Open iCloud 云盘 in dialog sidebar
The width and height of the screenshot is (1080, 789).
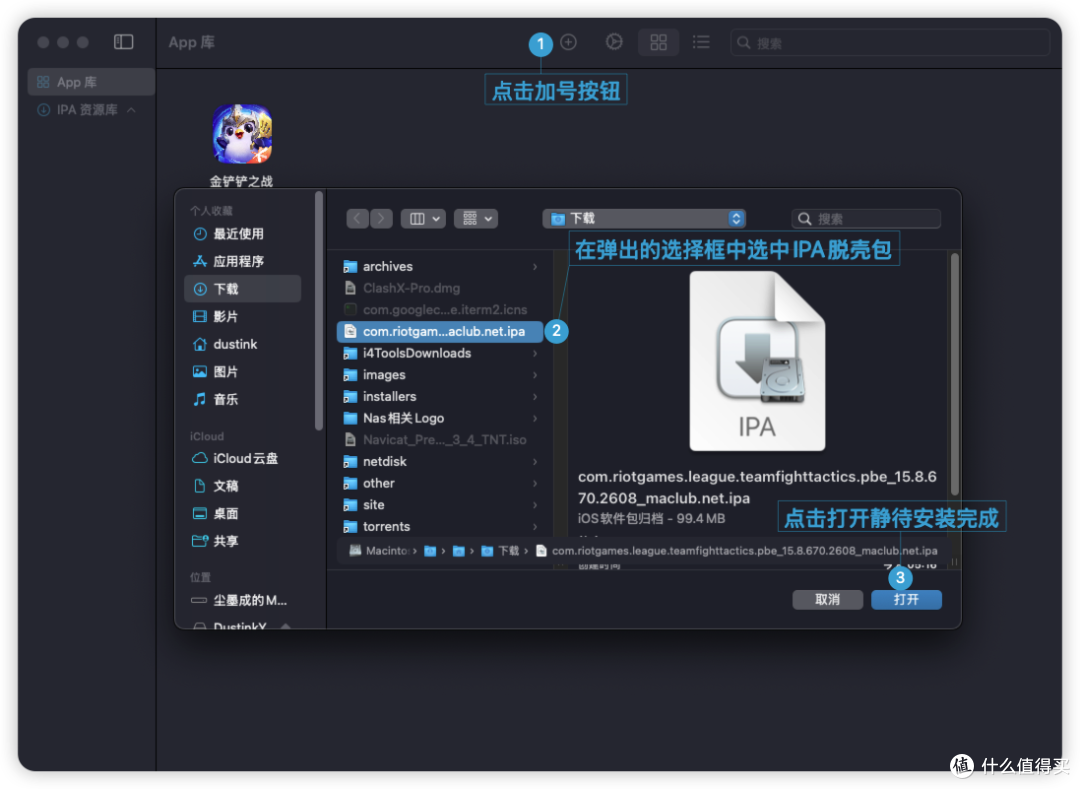pos(242,458)
